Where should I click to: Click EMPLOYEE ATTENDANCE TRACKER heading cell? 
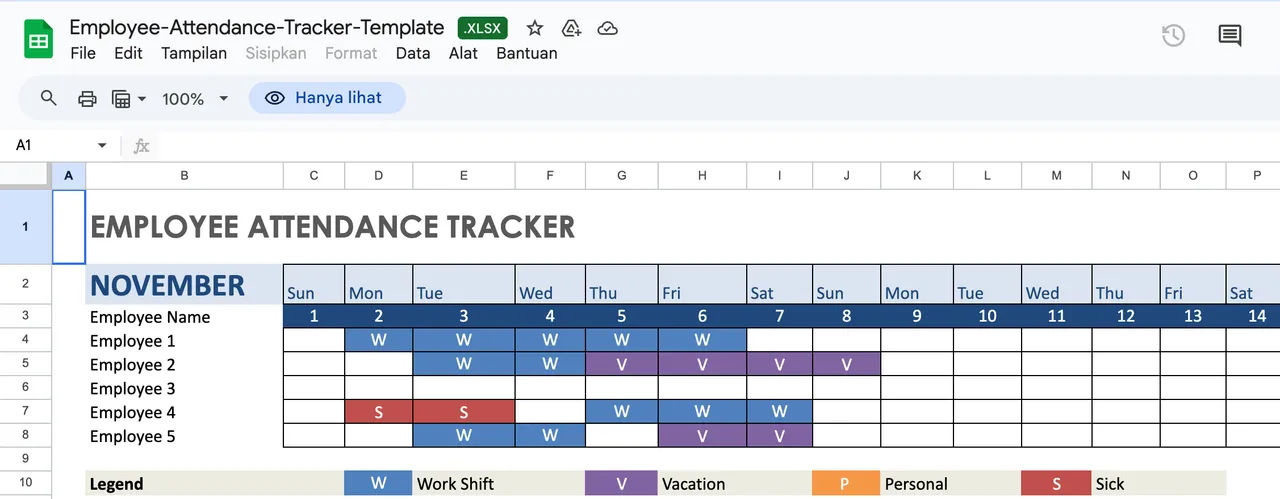pyautogui.click(x=333, y=227)
